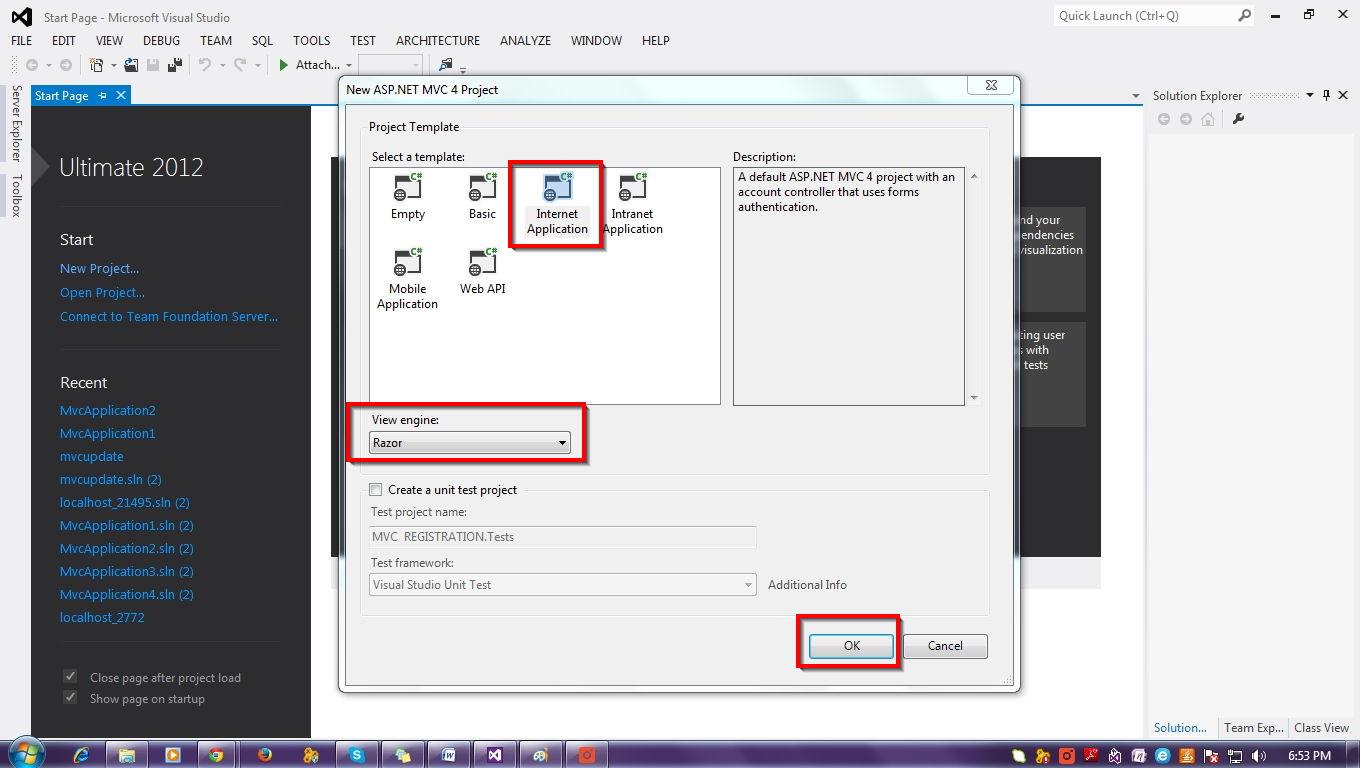
Task: Open the Attach command dropdown arrow
Action: pyautogui.click(x=349, y=64)
